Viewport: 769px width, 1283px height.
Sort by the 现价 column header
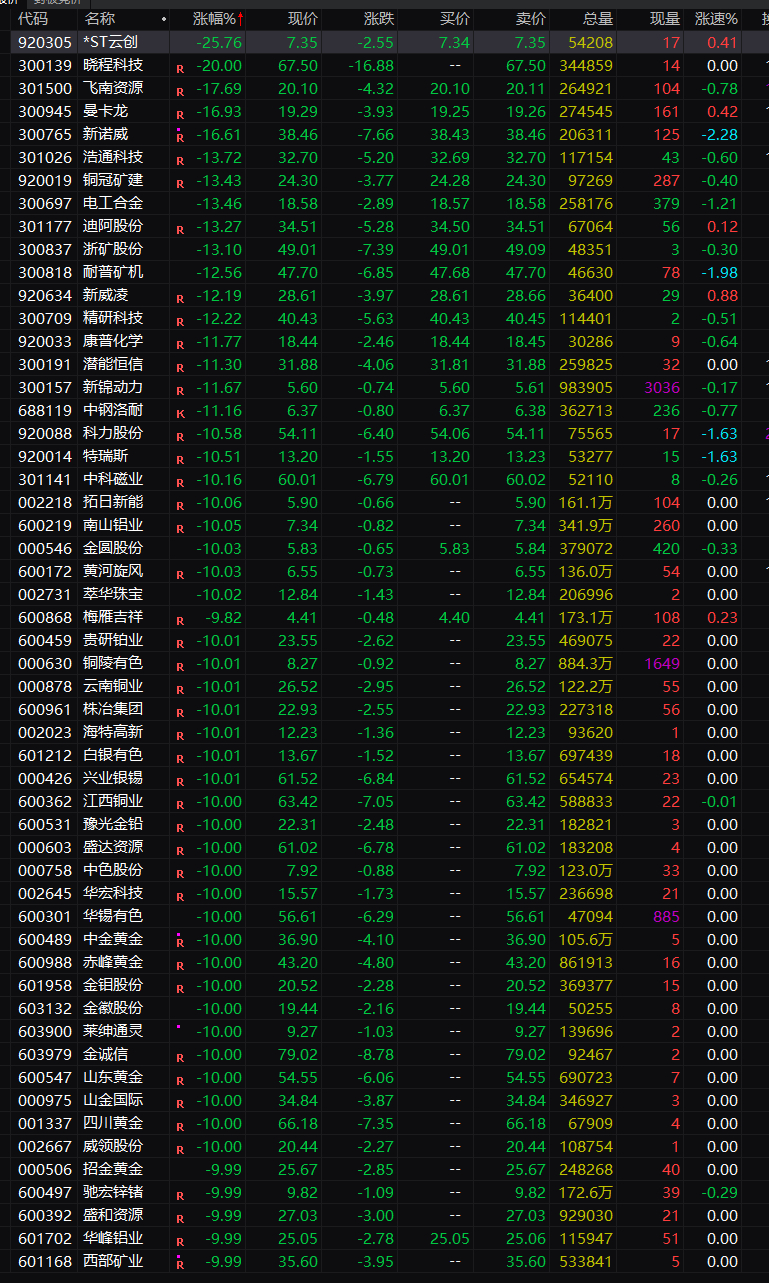tap(303, 19)
